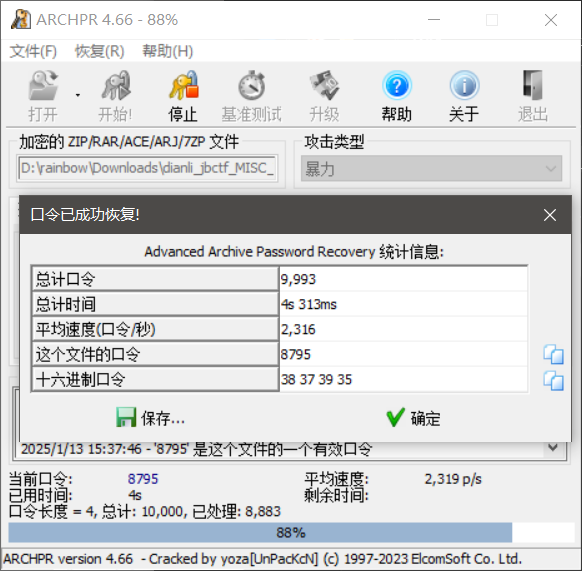
Task: Select the total time 4s 313ms cell
Action: pyautogui.click(x=403, y=304)
